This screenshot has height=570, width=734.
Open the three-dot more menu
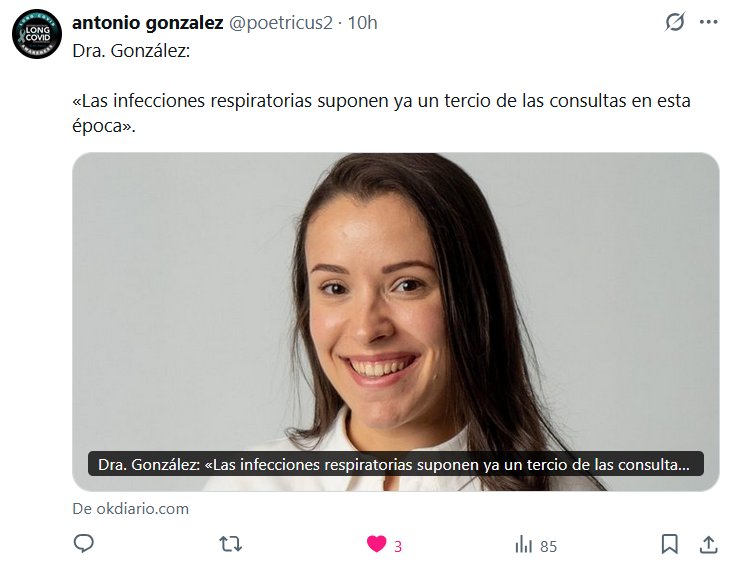click(x=709, y=22)
